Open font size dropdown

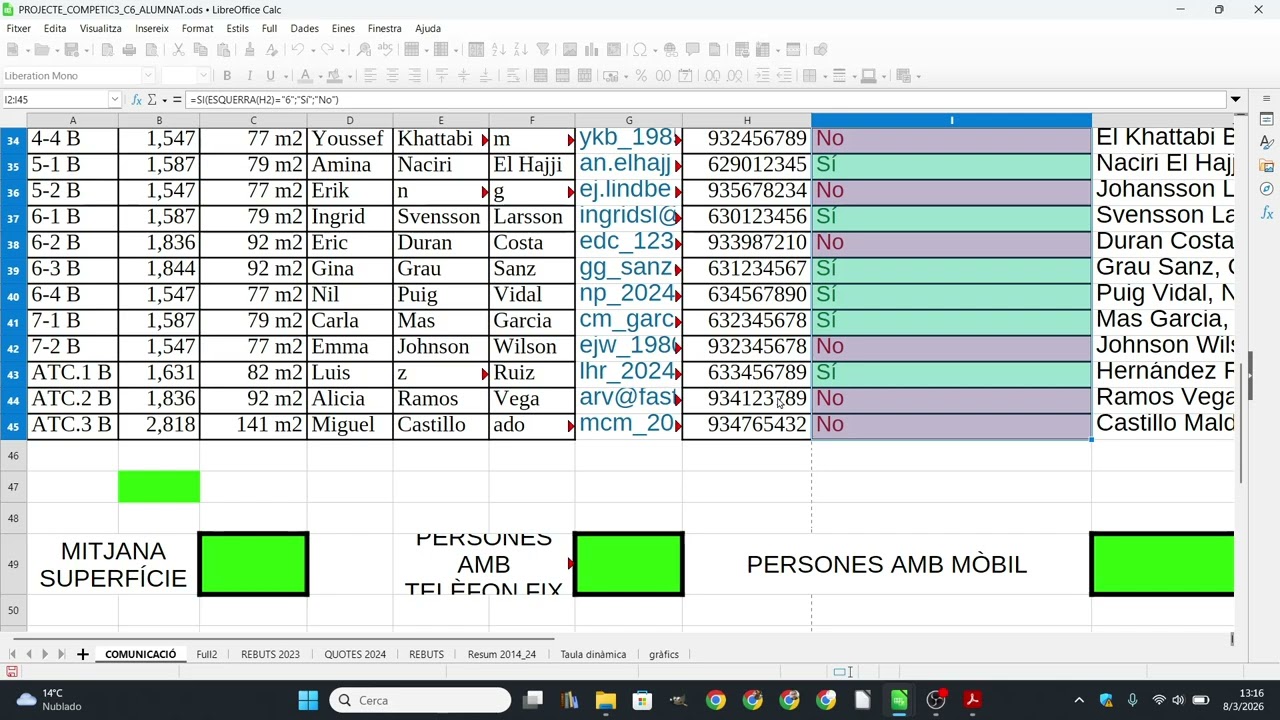pos(204,75)
